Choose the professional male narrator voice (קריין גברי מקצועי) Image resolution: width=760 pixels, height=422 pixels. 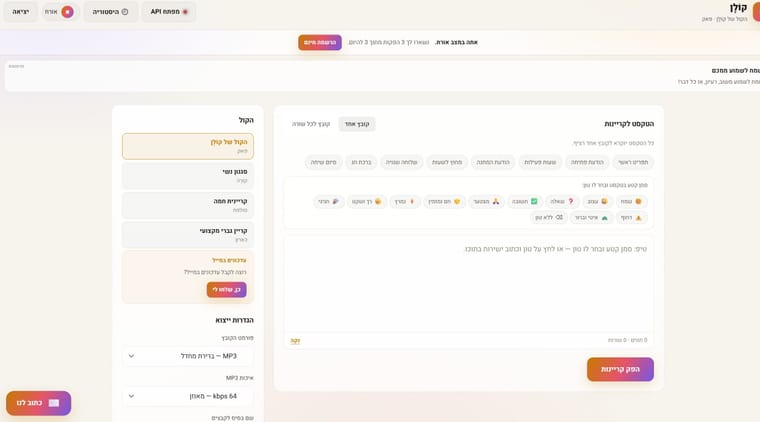188,234
